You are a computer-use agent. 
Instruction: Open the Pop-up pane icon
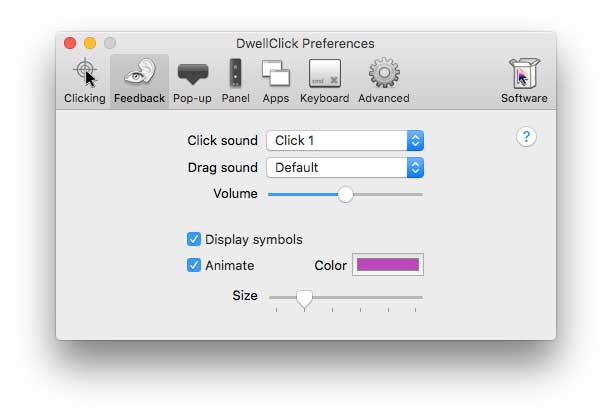point(192,75)
